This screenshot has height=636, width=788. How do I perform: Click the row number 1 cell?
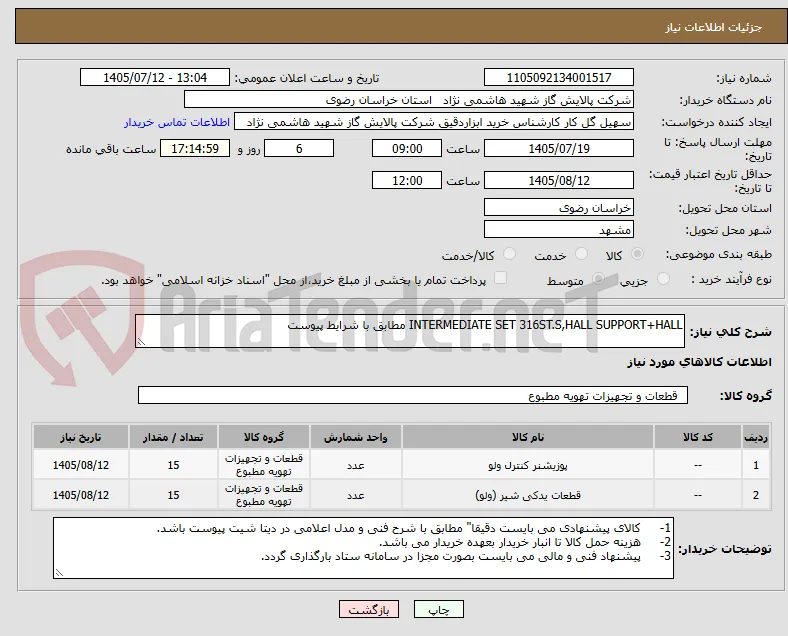755,465
